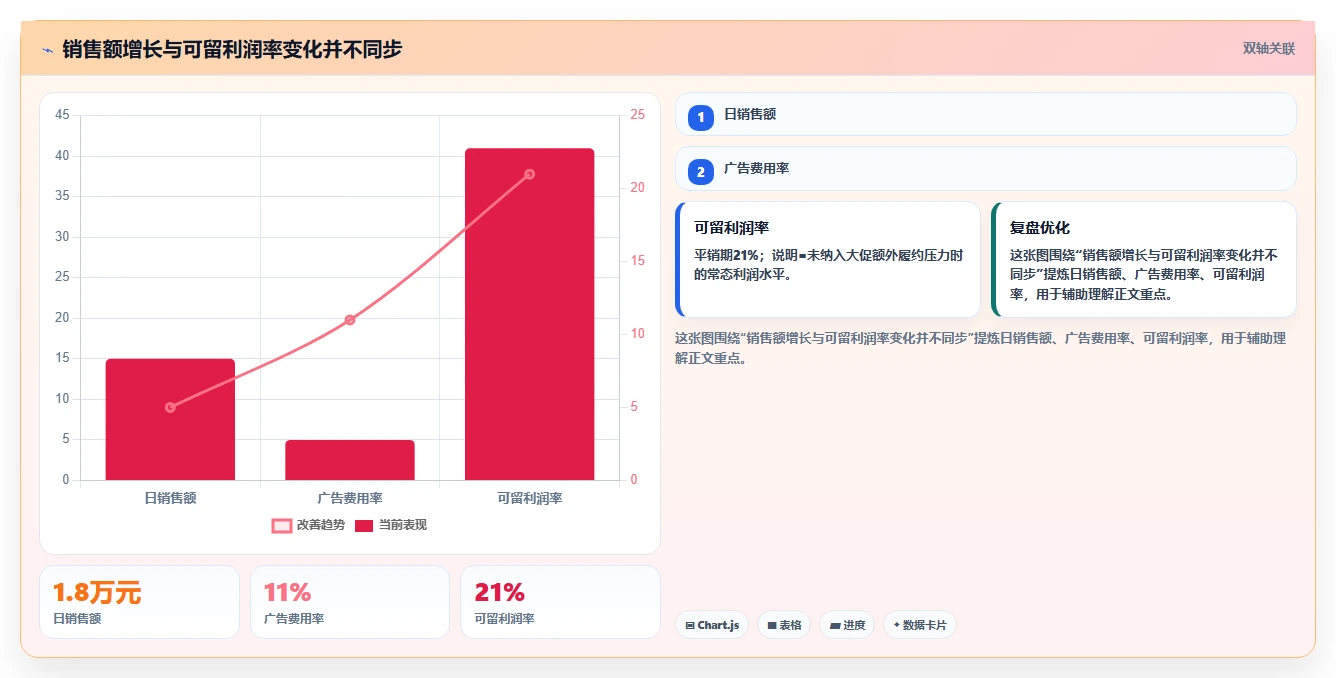Toggle the 当前表现 legend entry
Screen dimensions: 1336x678
click(391, 525)
